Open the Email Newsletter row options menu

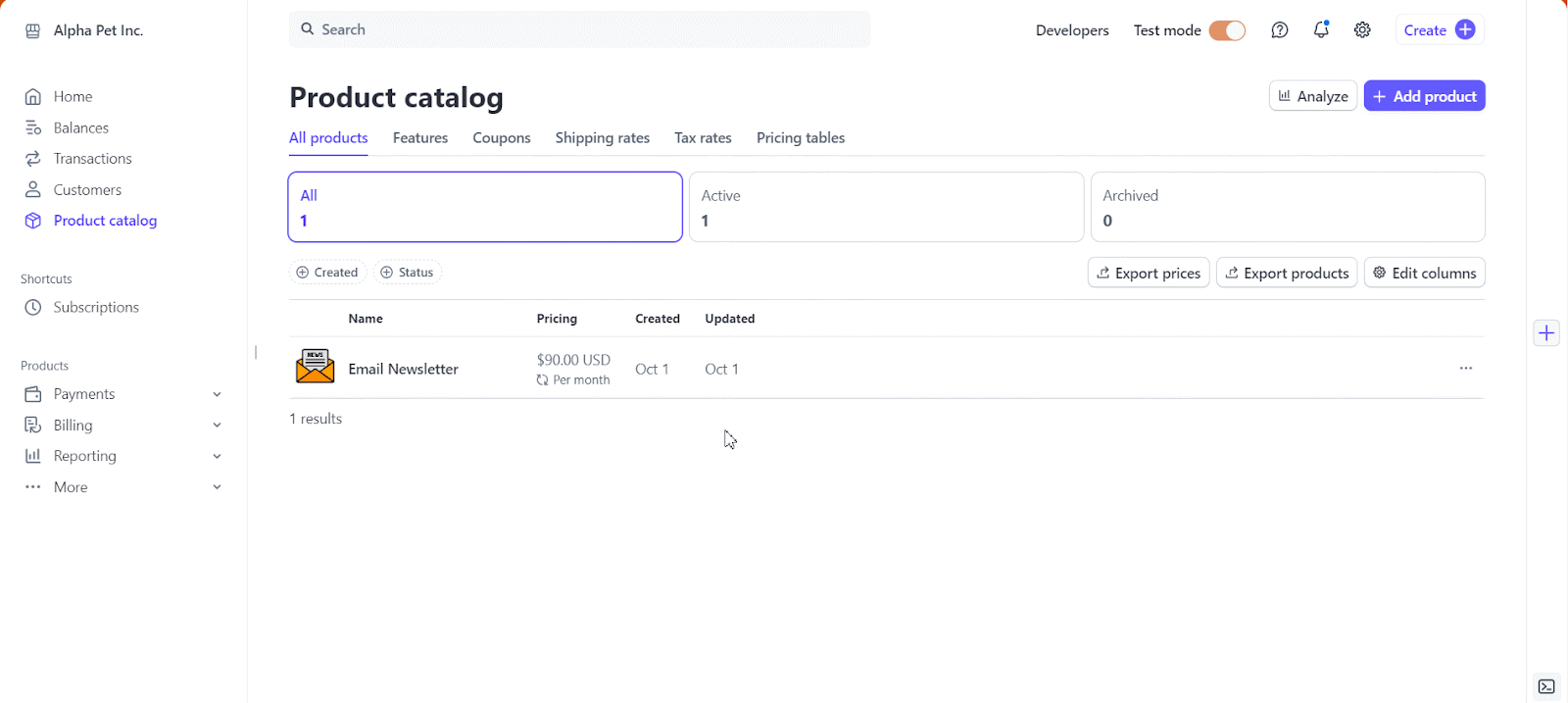1465,369
